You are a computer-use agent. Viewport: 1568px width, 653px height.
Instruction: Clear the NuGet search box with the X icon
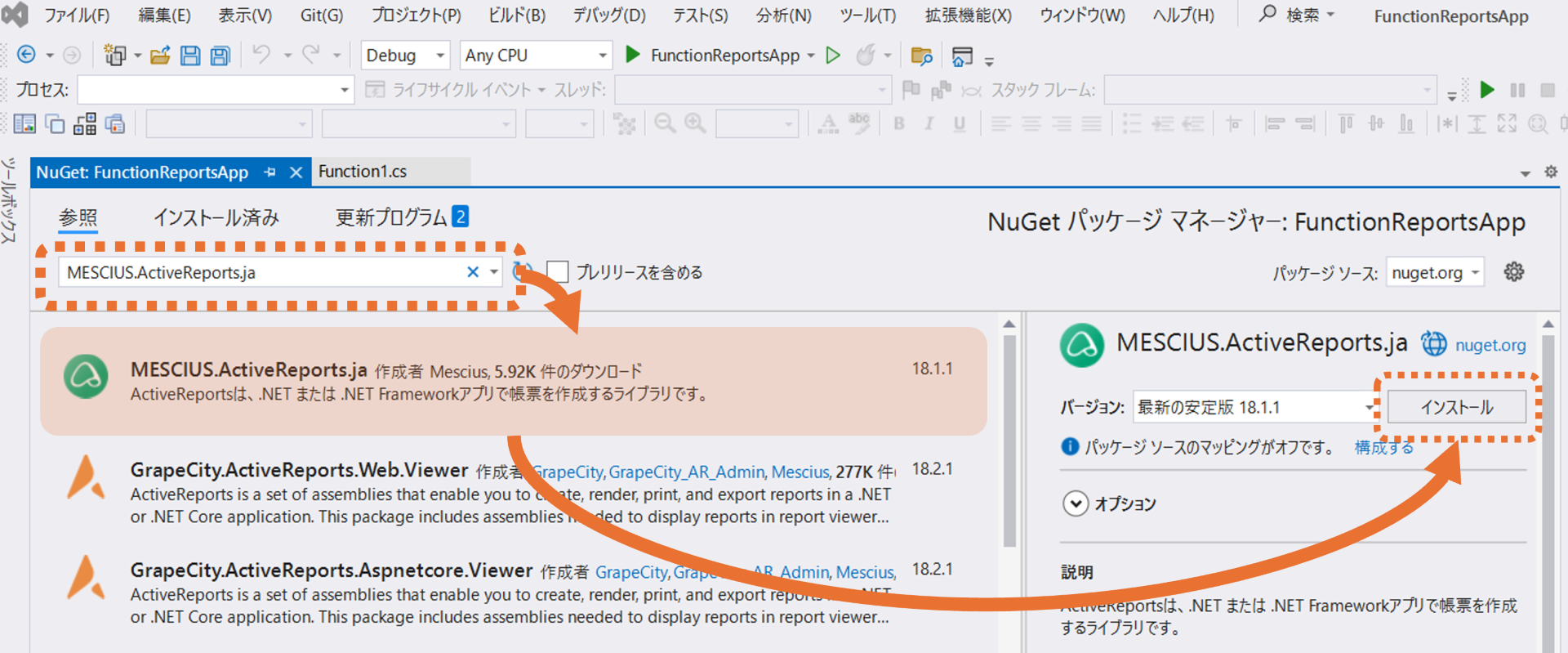coord(473,272)
